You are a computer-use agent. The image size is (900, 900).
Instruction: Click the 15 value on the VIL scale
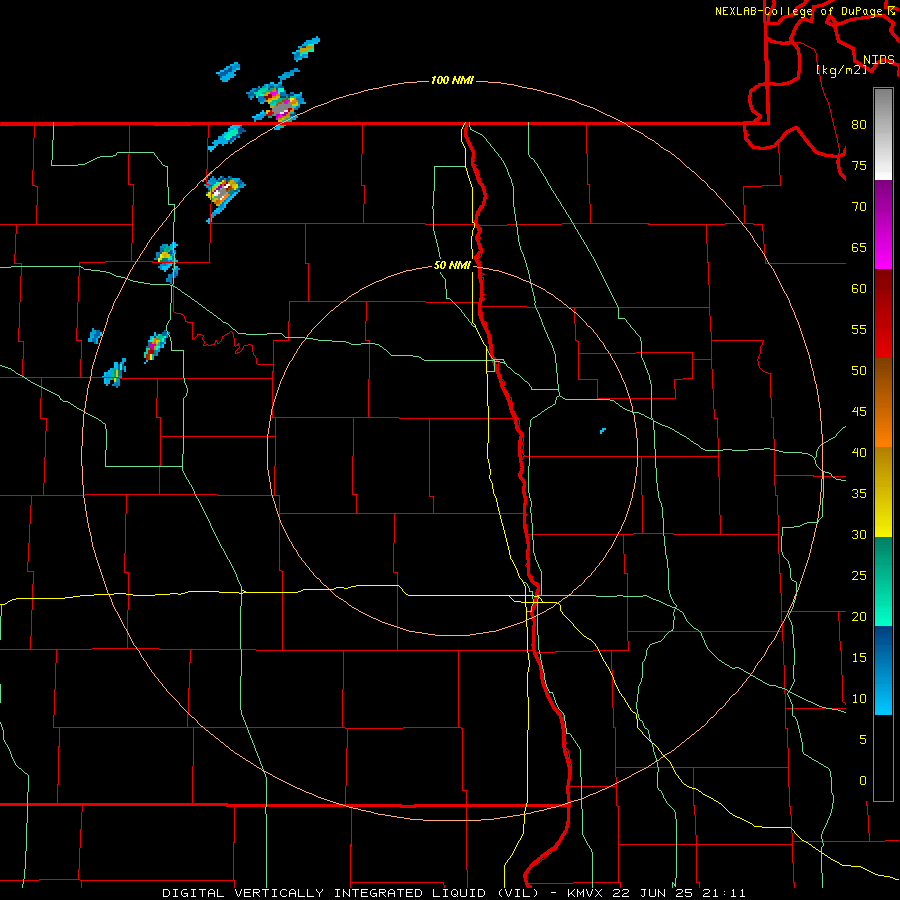click(x=859, y=657)
